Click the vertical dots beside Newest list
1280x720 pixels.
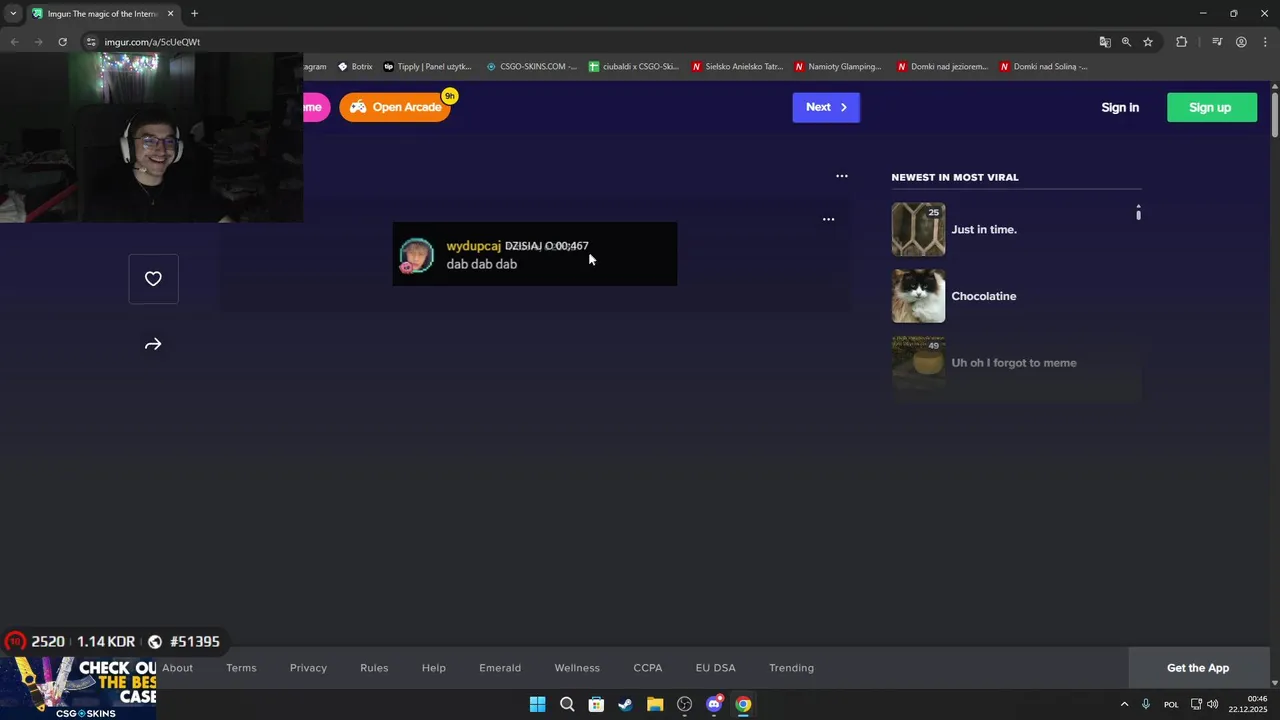[x=1138, y=213]
